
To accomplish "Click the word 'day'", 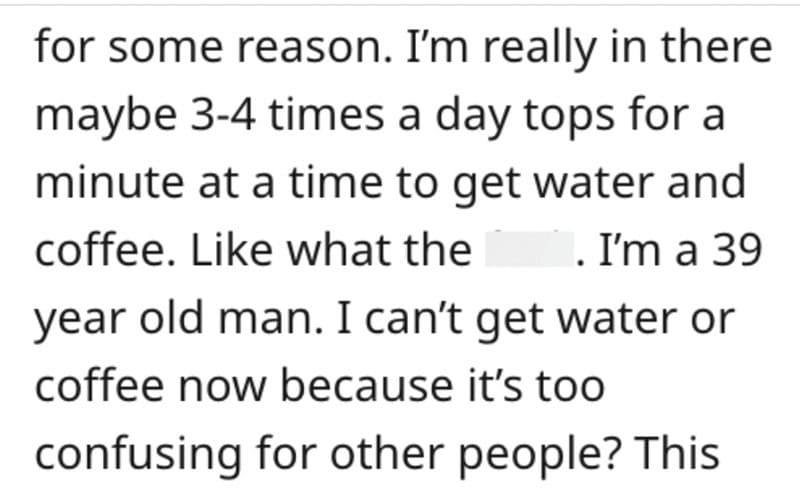I will click(472, 118).
